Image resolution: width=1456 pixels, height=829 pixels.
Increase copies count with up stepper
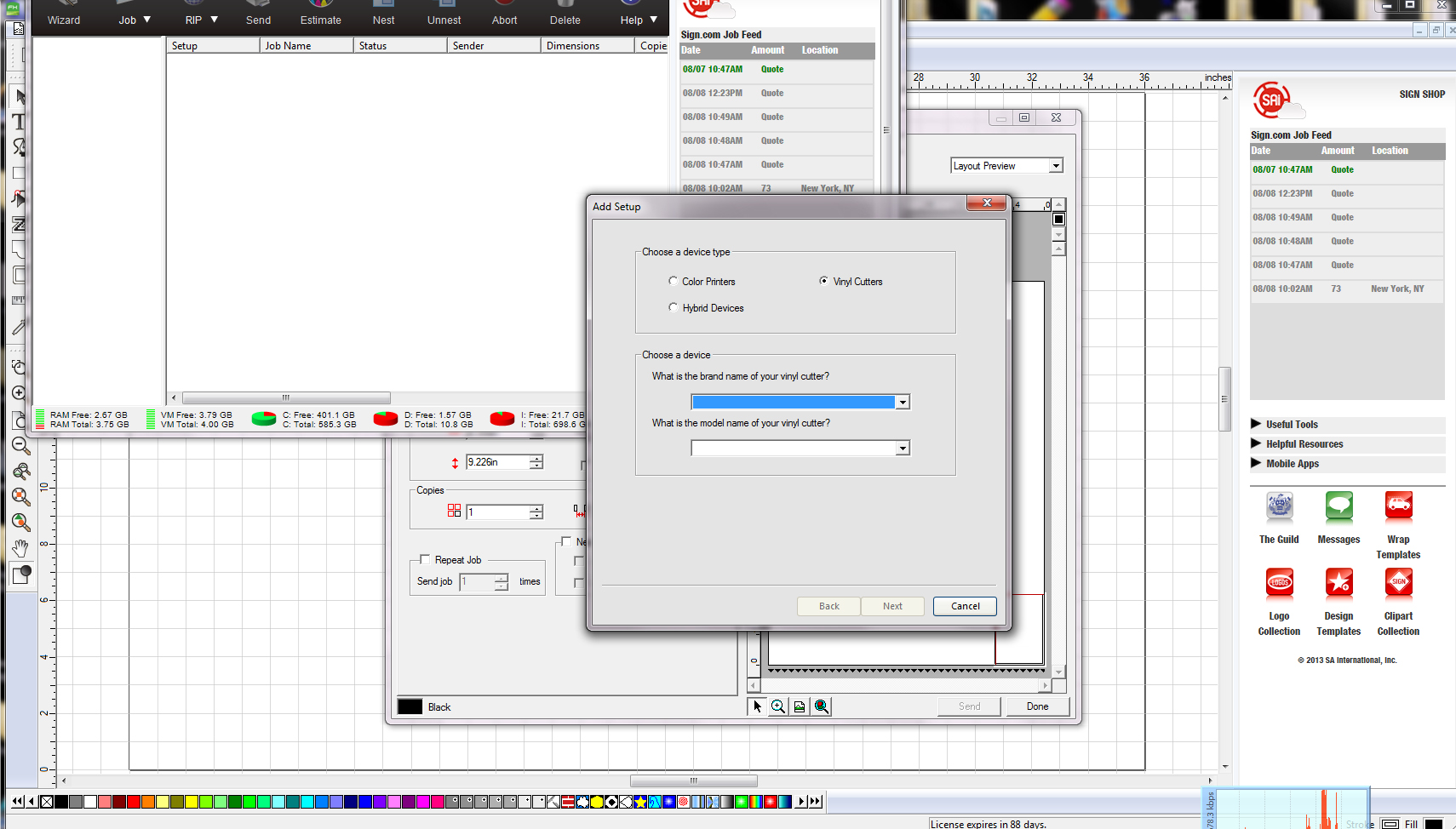pos(536,508)
